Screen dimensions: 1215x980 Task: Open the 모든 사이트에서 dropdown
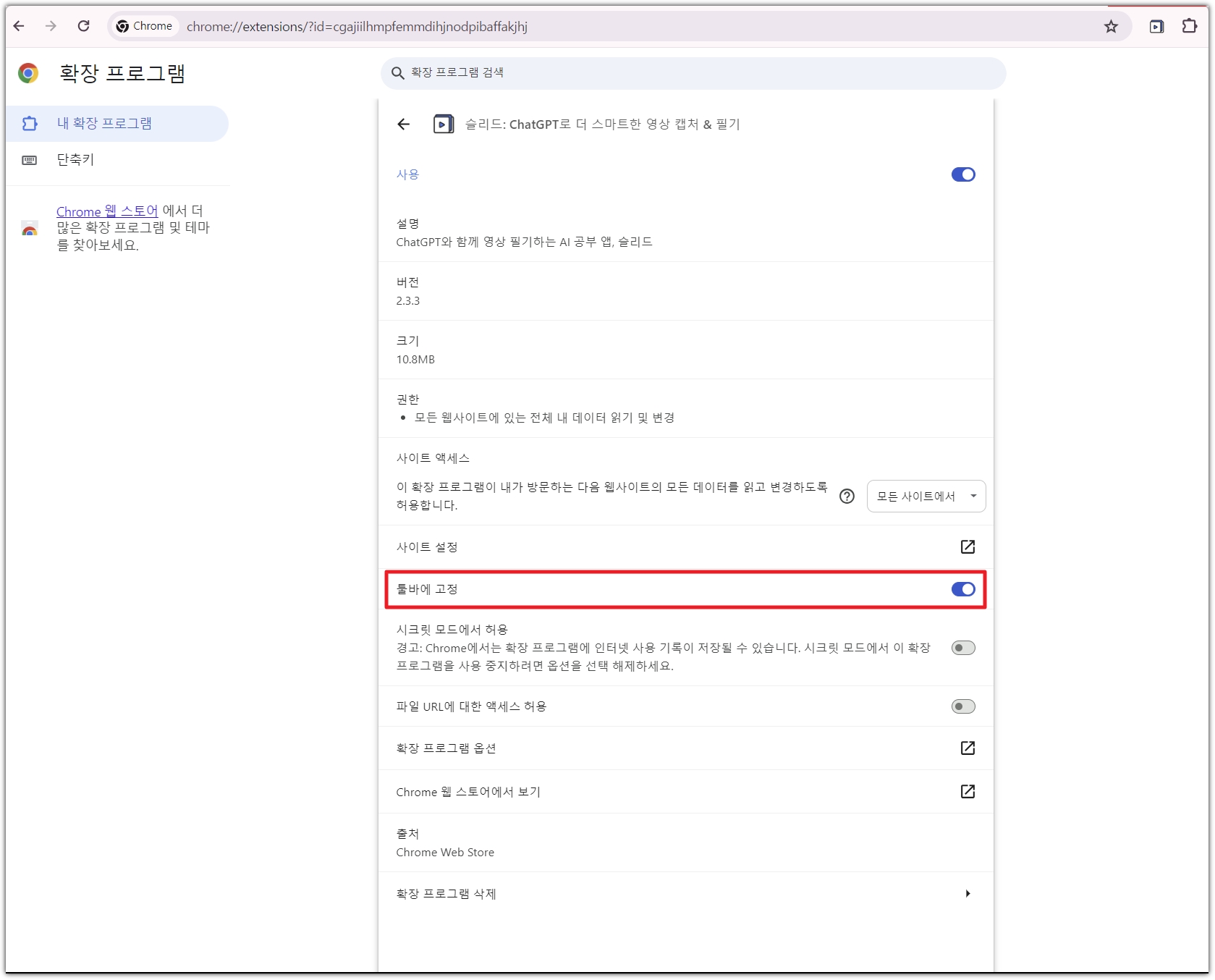click(x=926, y=496)
